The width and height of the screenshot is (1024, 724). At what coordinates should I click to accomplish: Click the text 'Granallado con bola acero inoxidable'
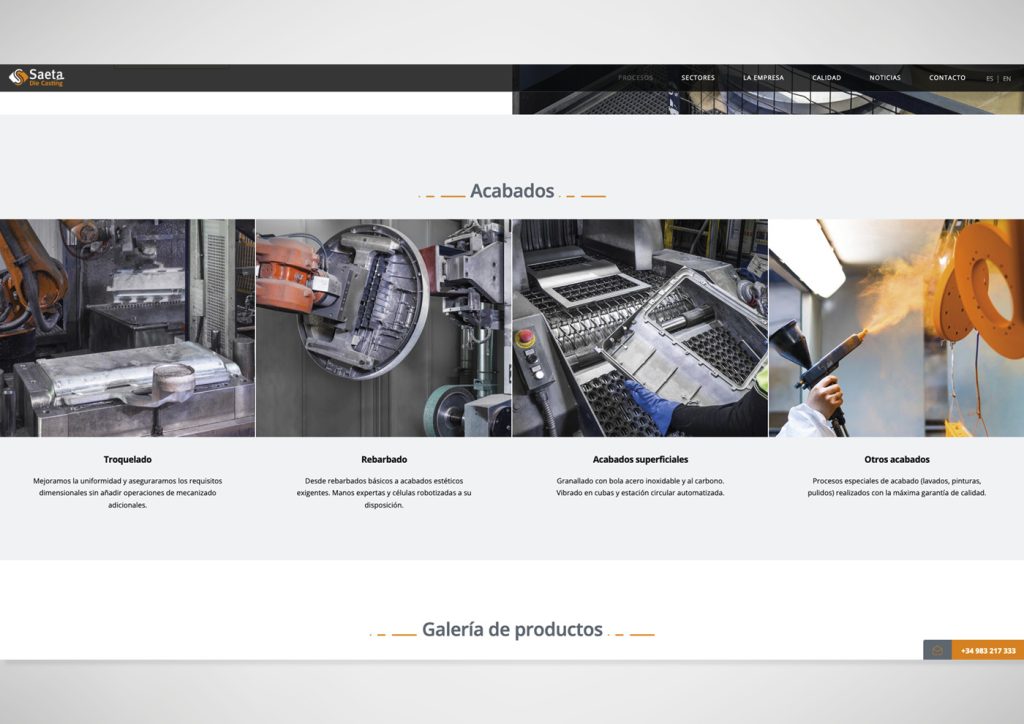641,487
